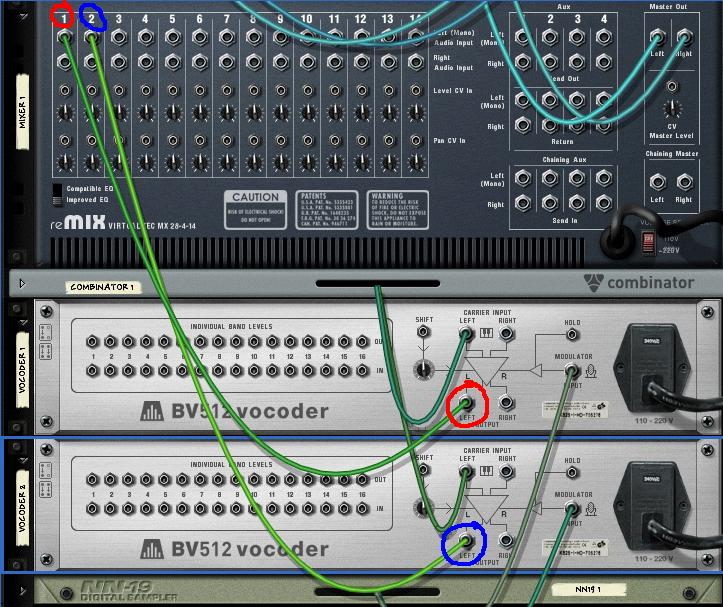Click Aux 1 Return right jack

(523, 125)
